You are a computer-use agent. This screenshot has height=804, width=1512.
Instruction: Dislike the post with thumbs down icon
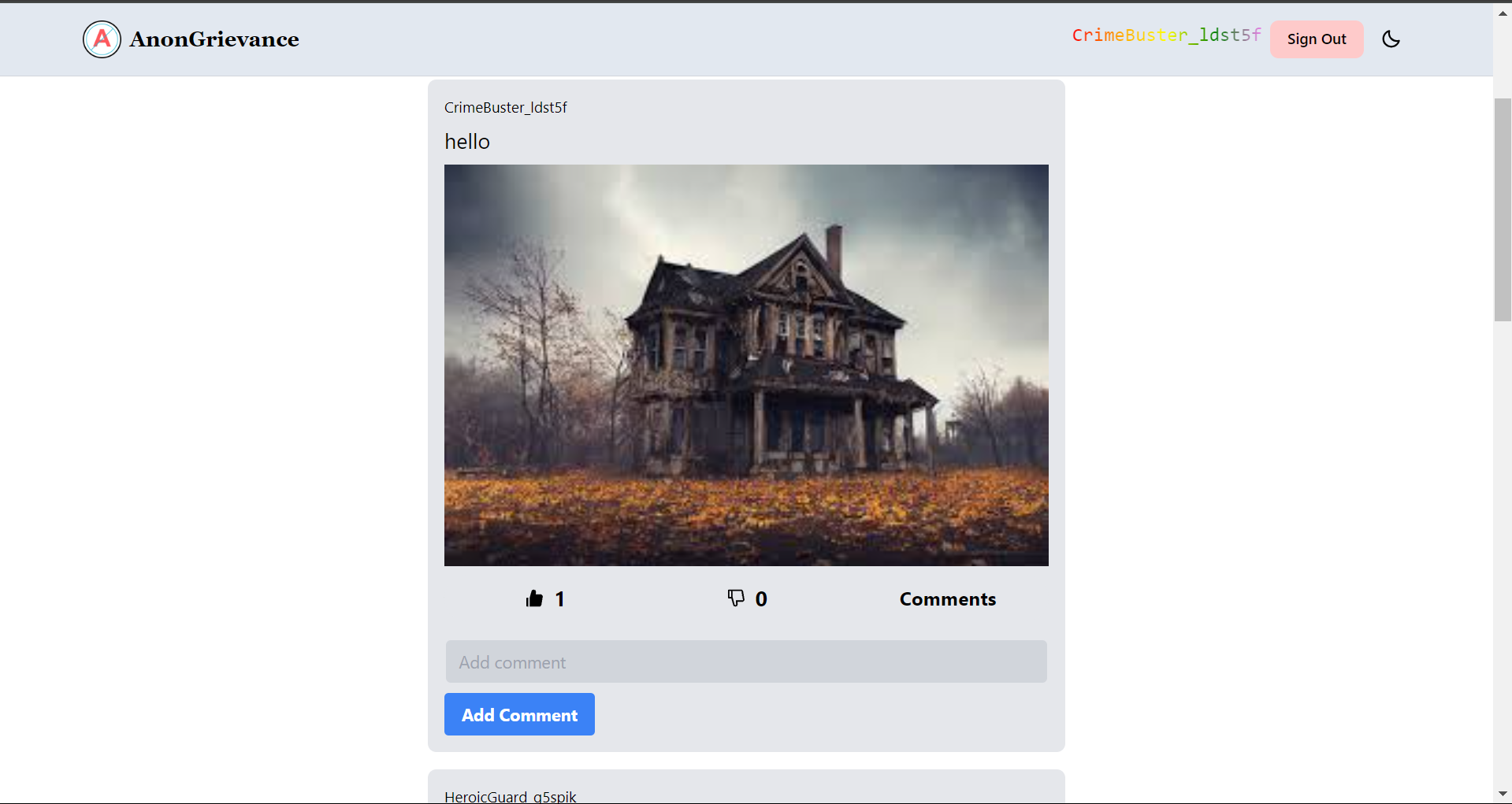pos(736,598)
